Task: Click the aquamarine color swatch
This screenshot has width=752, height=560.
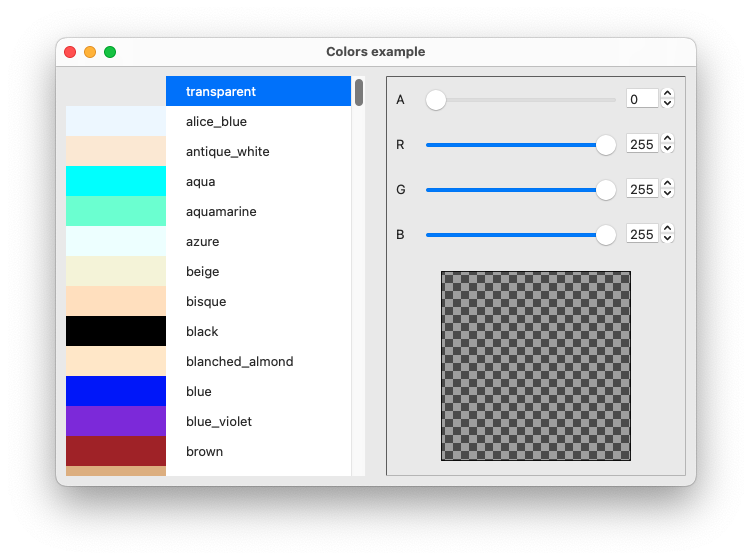Action: click(x=116, y=211)
